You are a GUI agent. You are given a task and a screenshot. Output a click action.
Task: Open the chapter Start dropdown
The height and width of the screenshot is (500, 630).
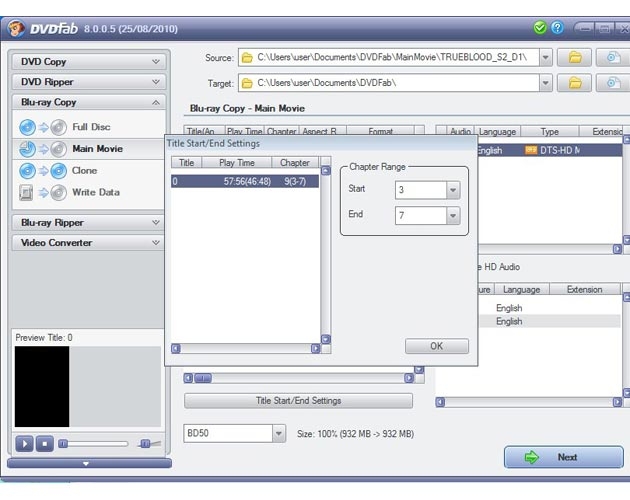tap(453, 190)
